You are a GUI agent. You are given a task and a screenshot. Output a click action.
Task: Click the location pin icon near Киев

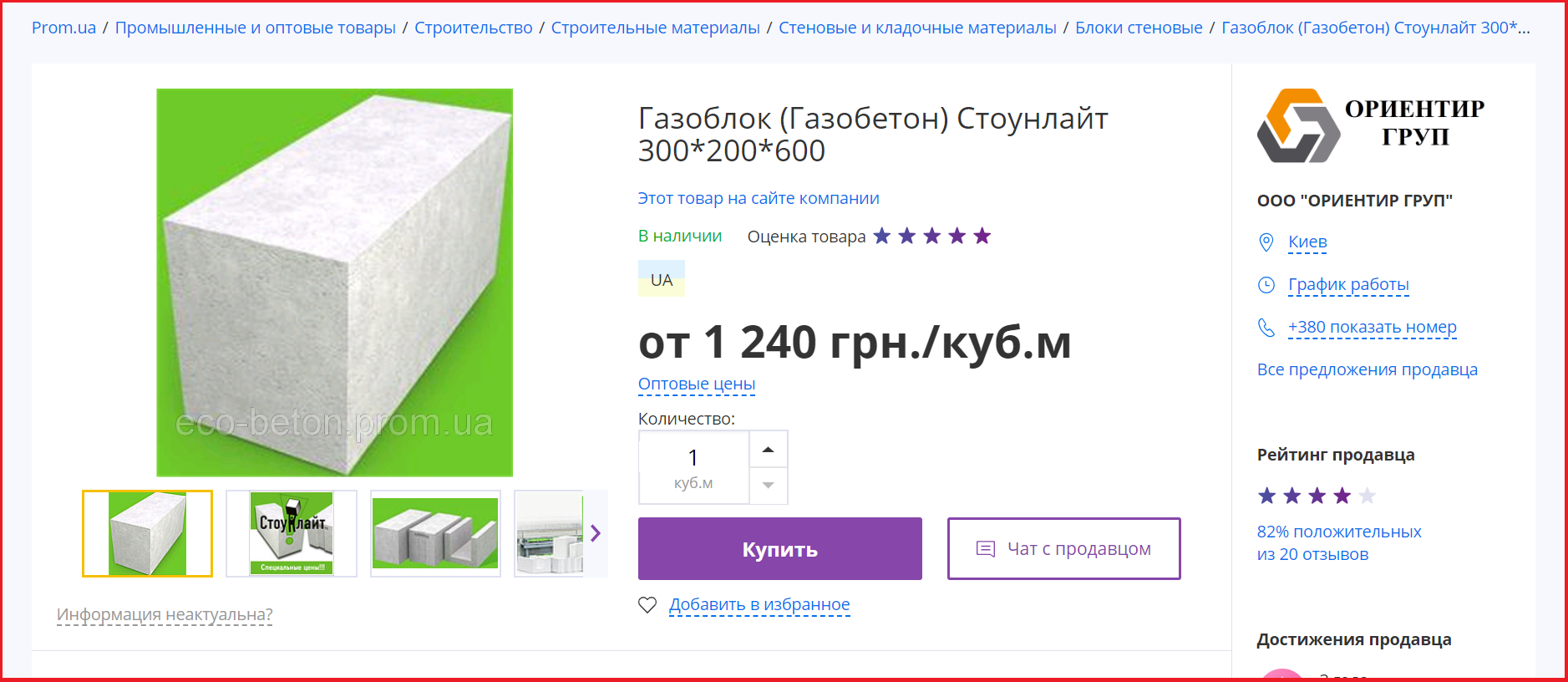(x=1266, y=242)
